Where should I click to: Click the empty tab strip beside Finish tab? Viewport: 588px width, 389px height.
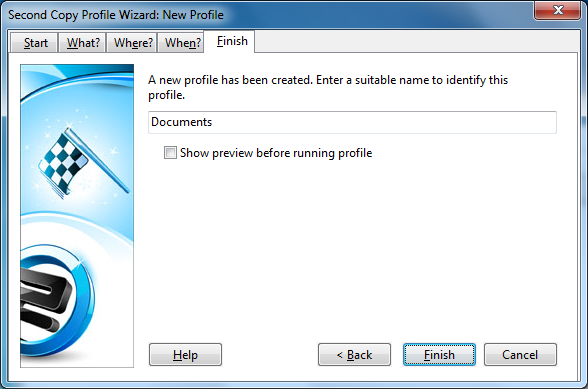pyautogui.click(x=416, y=41)
